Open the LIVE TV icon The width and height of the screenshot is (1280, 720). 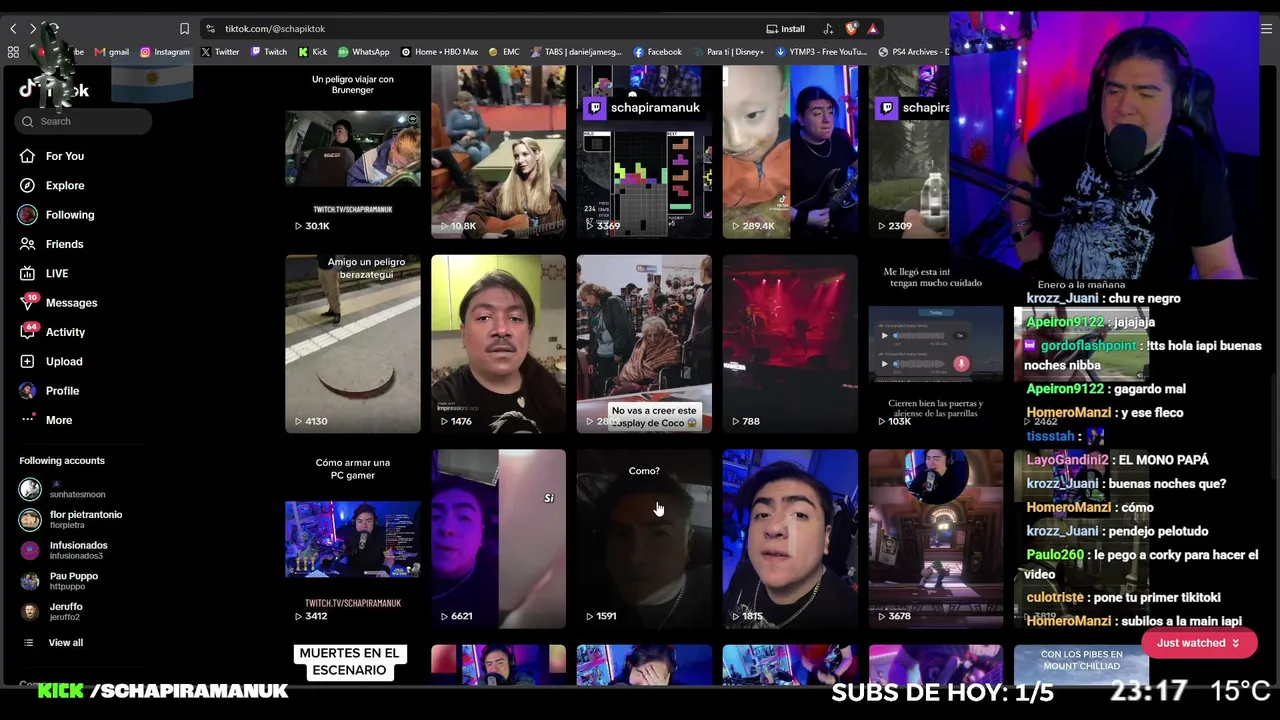tap(27, 273)
